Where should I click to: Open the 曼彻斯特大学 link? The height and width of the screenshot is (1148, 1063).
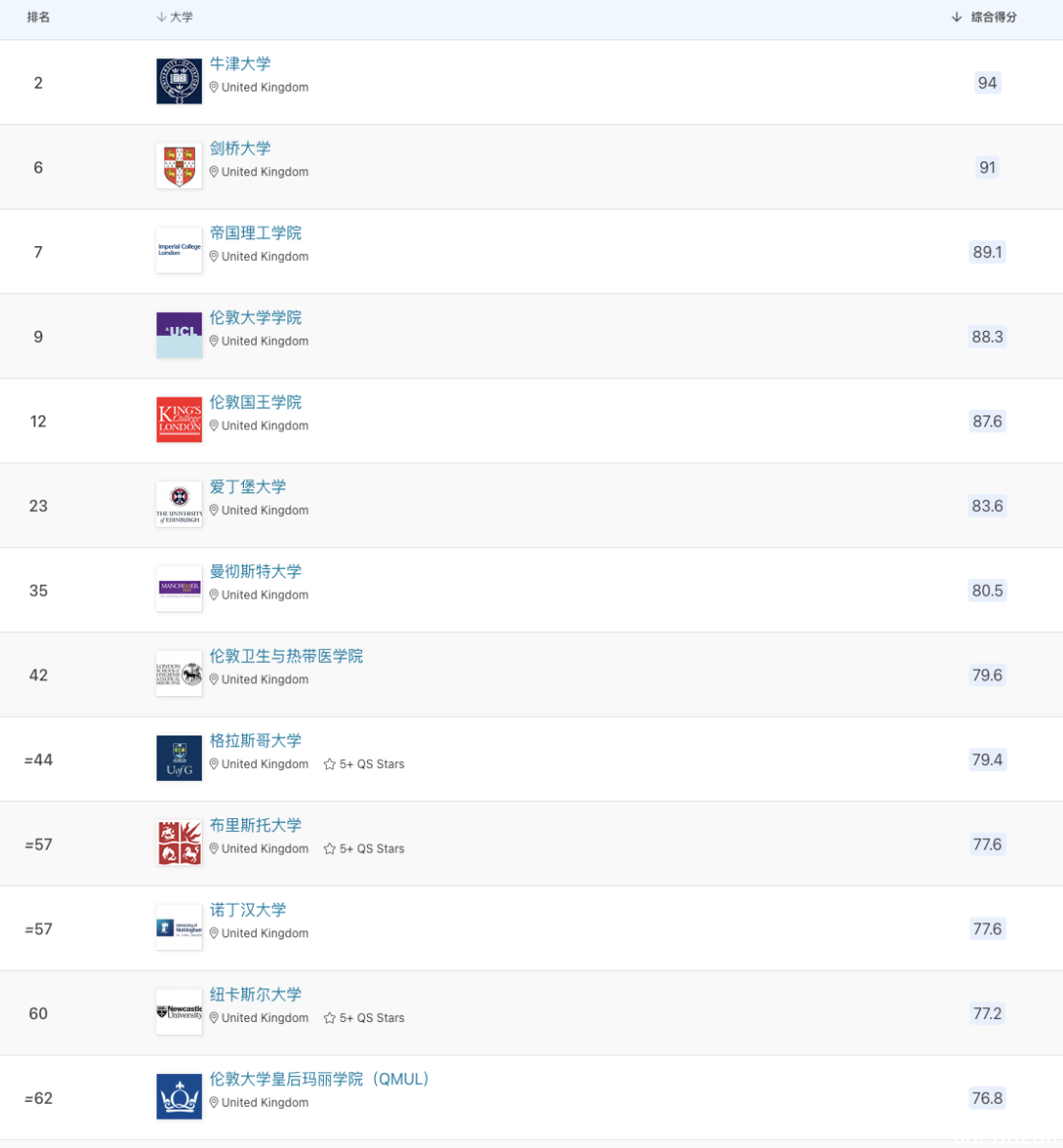coord(256,572)
